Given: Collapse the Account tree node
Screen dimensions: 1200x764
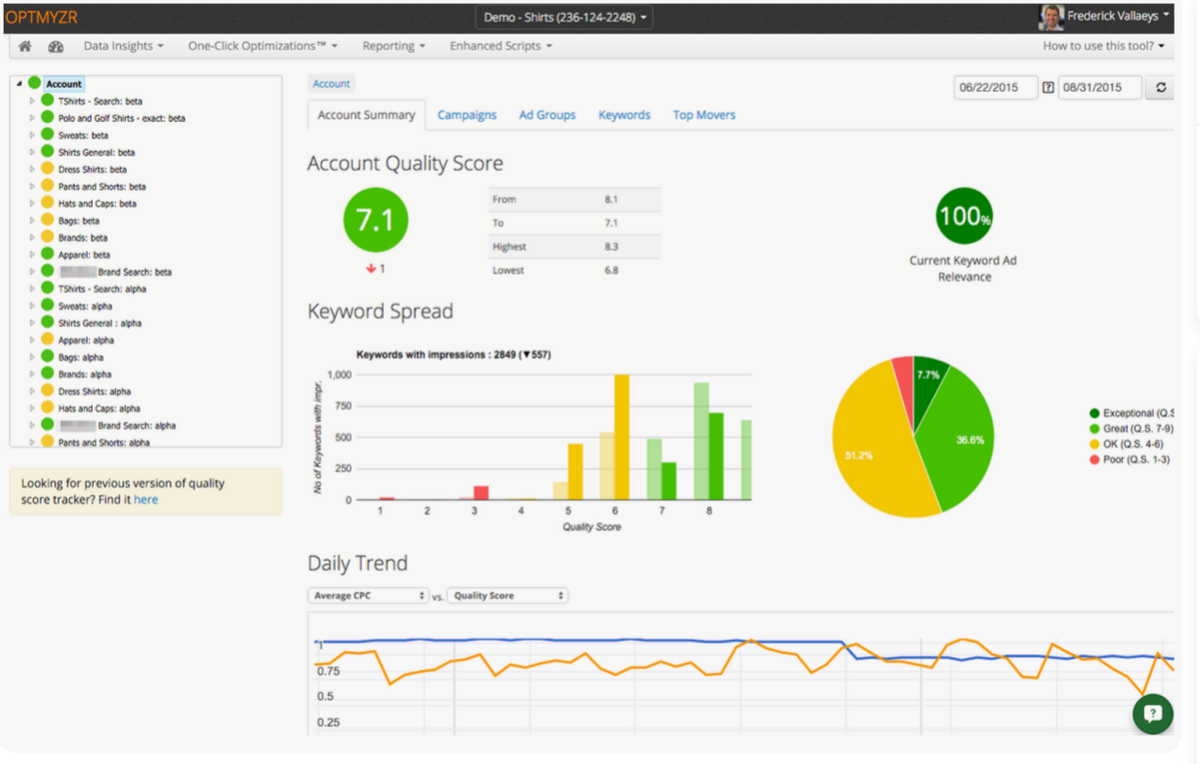Looking at the screenshot, I should [20, 84].
